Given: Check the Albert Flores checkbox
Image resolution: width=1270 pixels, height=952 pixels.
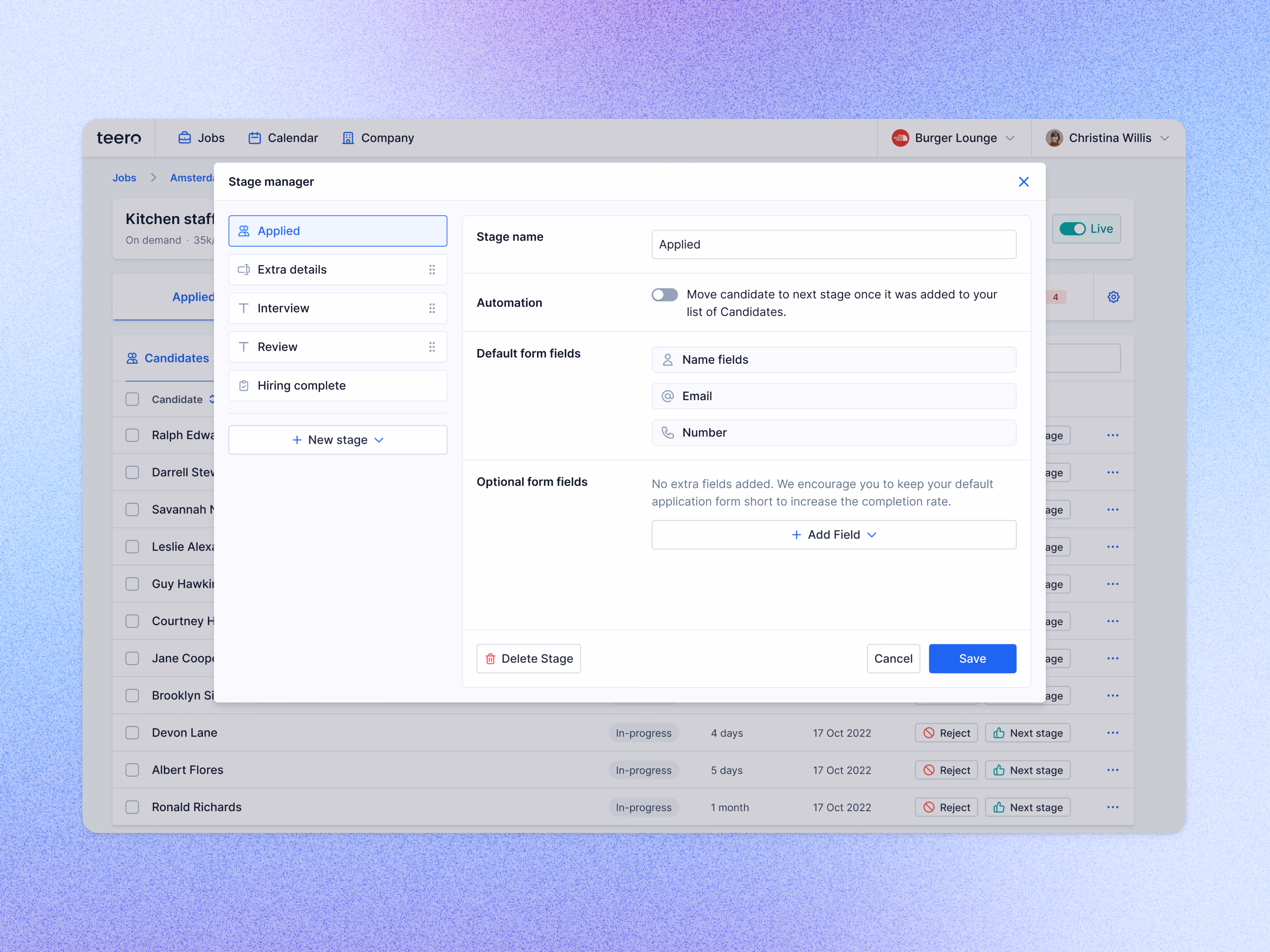Looking at the screenshot, I should (132, 770).
